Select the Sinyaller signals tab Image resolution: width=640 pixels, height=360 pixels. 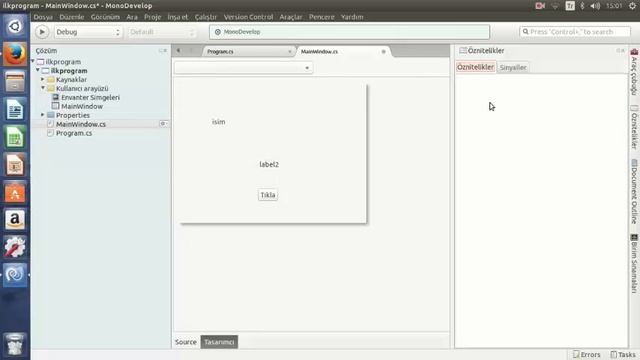coord(513,67)
